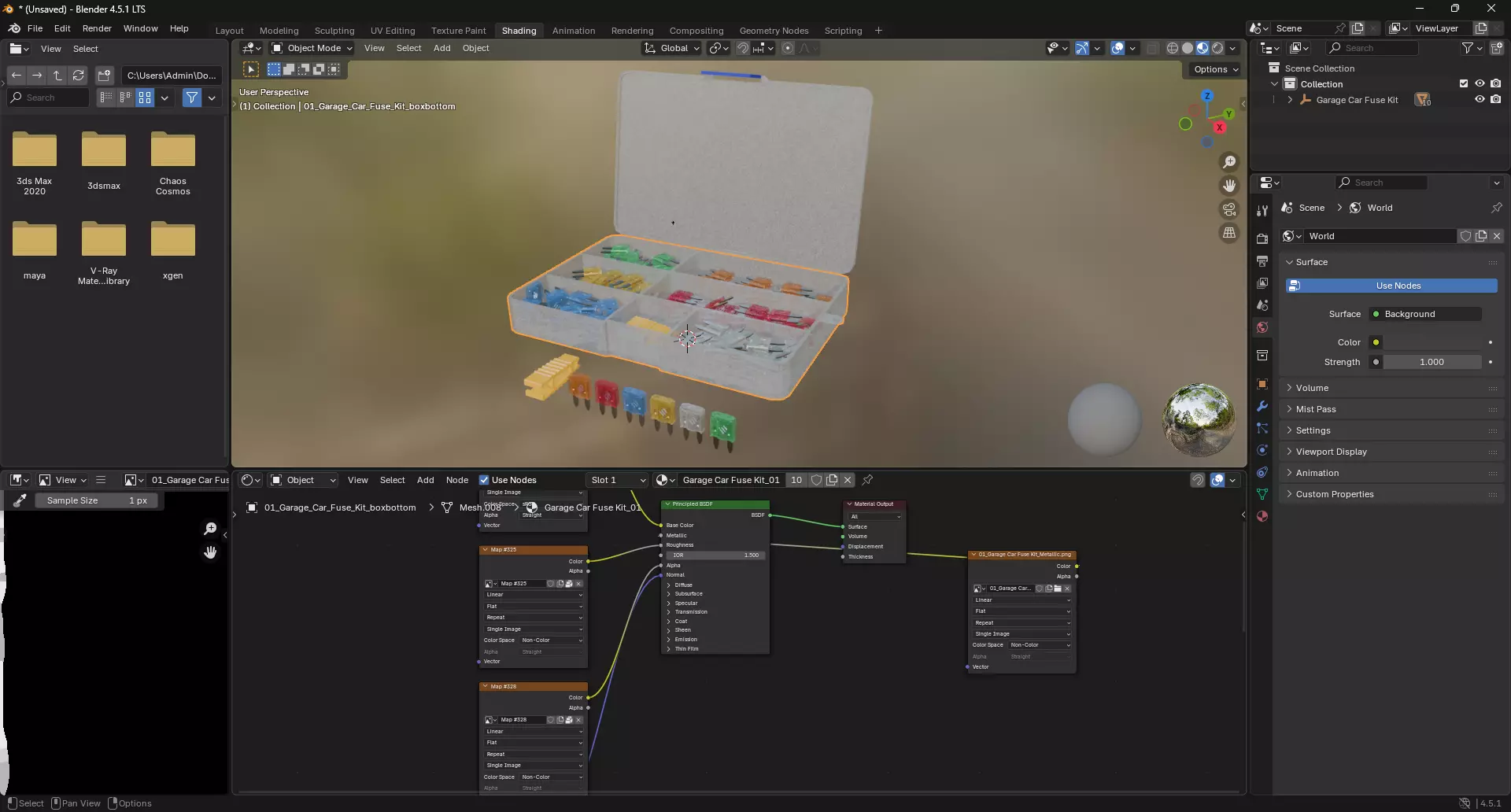Disable Collection in renders via camera icon

(1496, 83)
